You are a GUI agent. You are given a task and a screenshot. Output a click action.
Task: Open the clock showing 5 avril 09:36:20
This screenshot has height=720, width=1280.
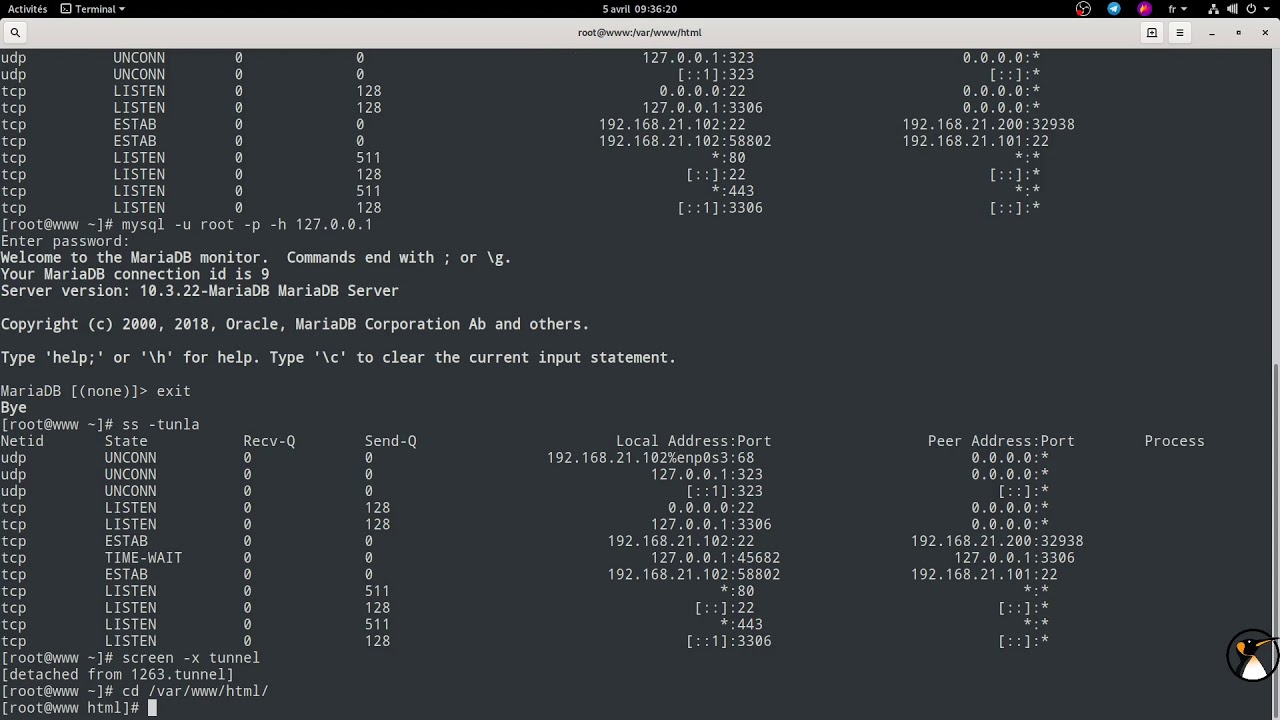click(640, 9)
